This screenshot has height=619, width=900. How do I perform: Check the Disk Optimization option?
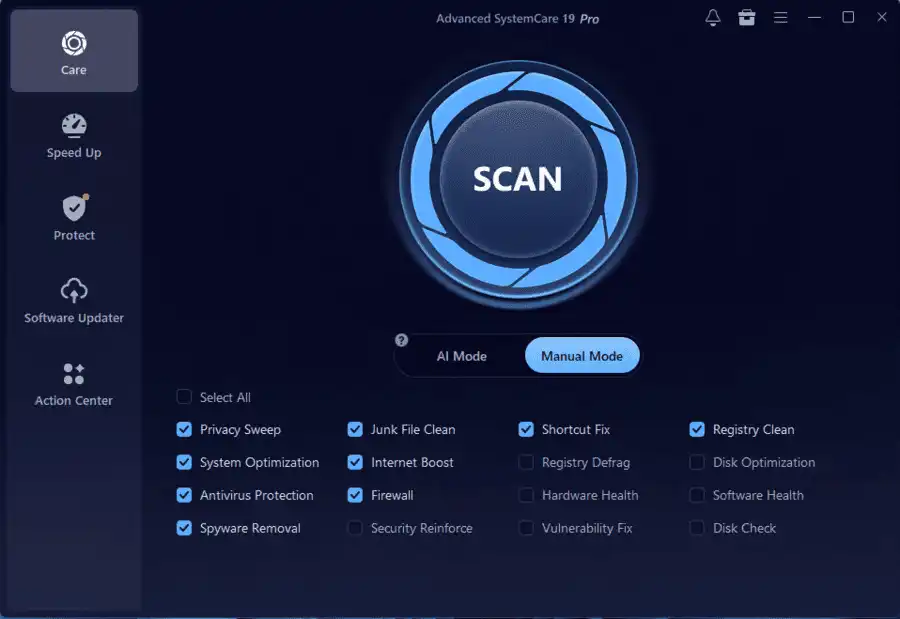697,462
